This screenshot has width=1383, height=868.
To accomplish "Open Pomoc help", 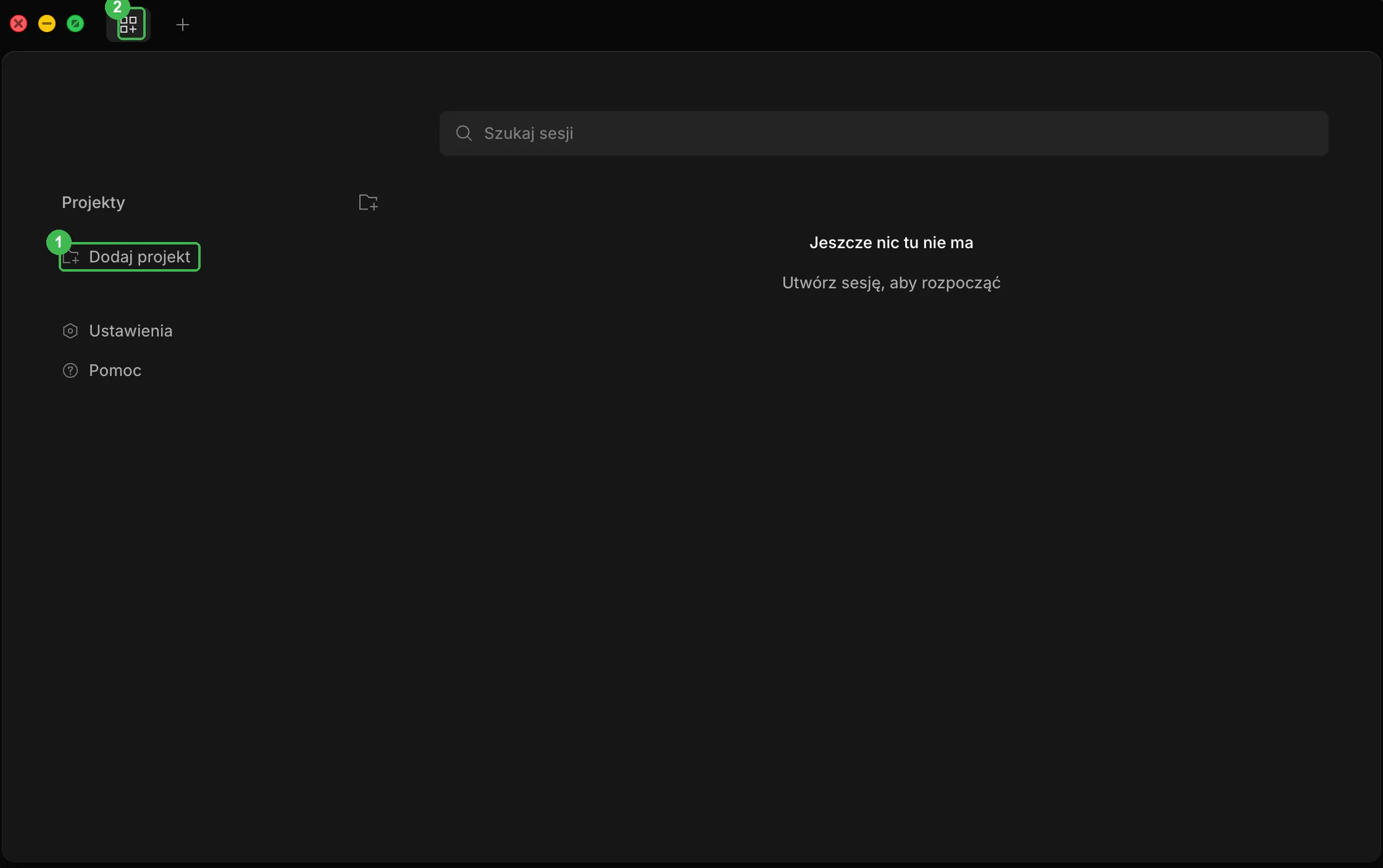I will coord(102,370).
